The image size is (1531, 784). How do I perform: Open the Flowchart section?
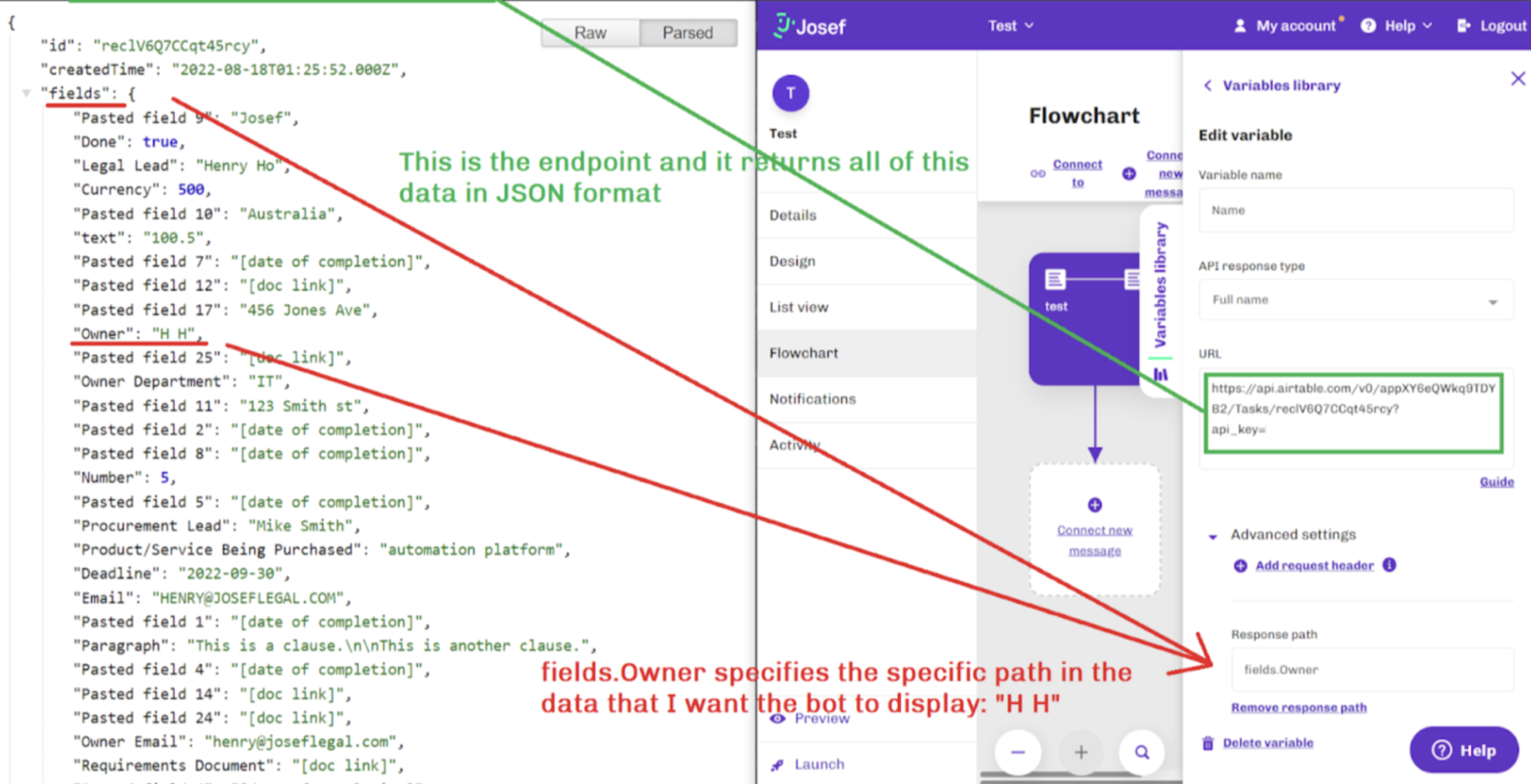pyautogui.click(x=867, y=353)
